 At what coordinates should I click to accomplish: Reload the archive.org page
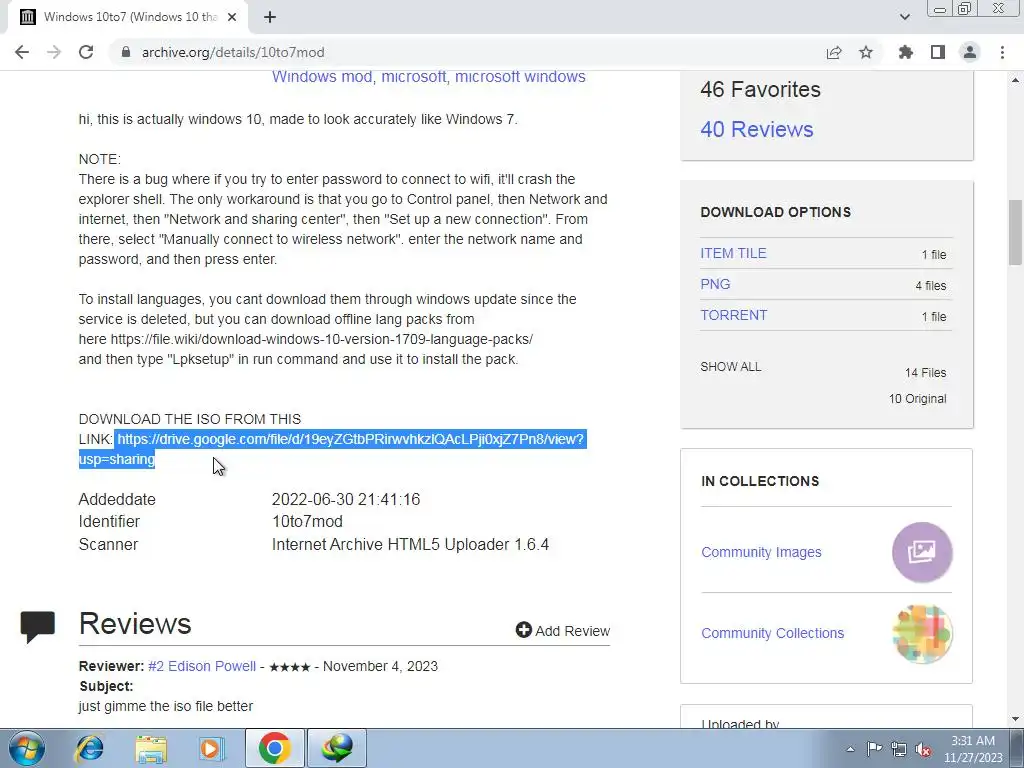[x=86, y=52]
